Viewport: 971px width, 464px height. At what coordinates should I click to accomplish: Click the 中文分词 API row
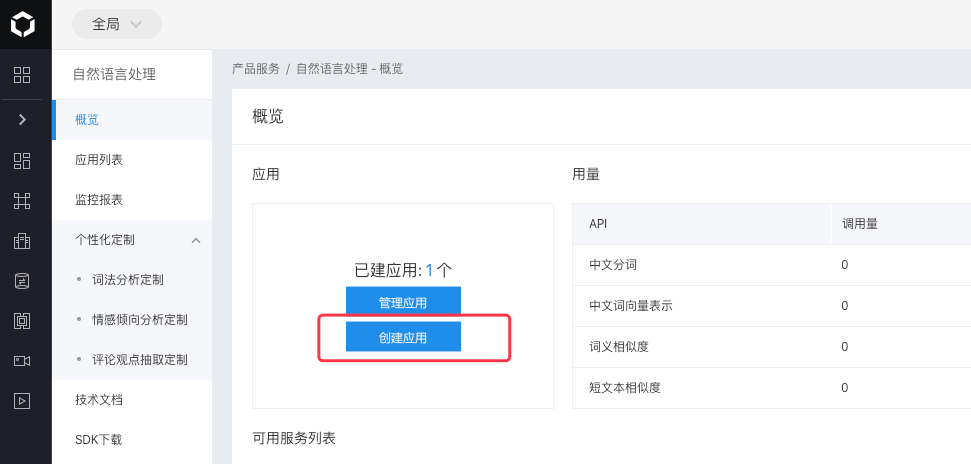tap(772, 265)
